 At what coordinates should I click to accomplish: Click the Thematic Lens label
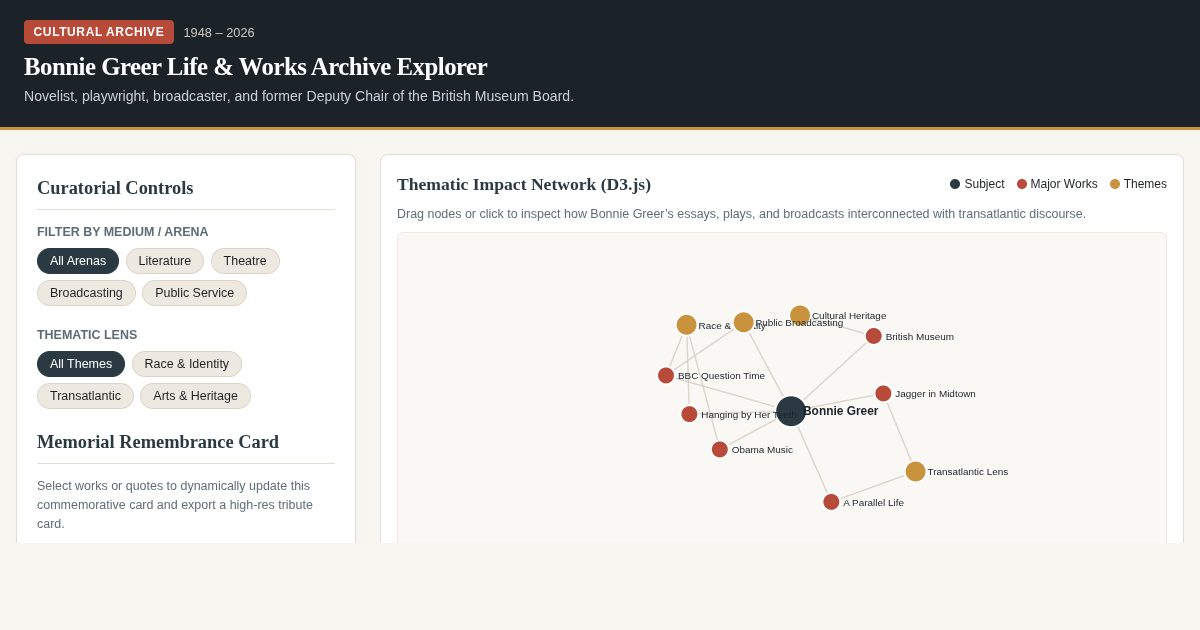pos(87,335)
